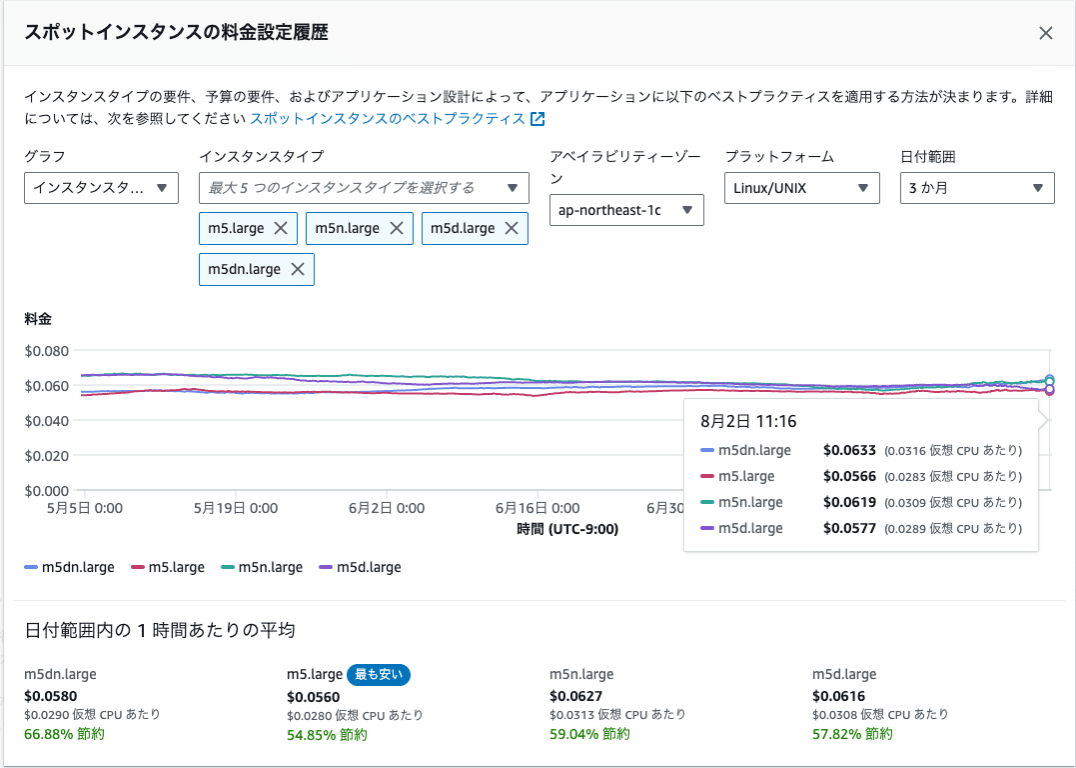This screenshot has width=1076, height=768.
Task: Open the ap-northeast-1c availability zone dropdown
Action: point(626,210)
